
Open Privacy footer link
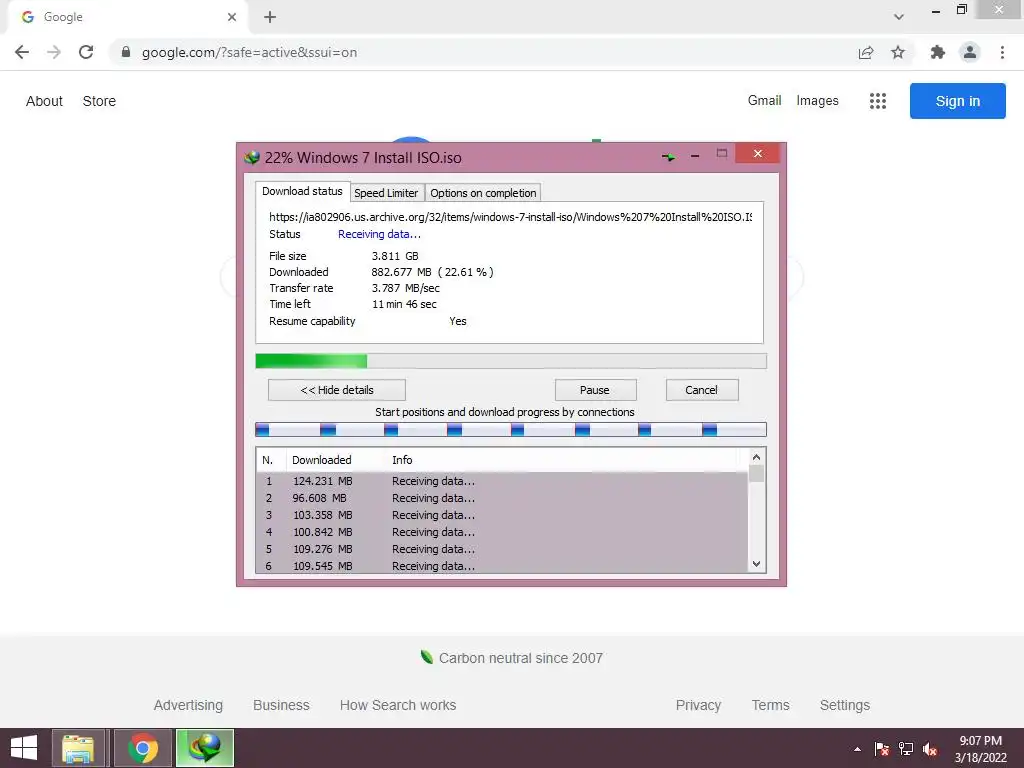(698, 705)
